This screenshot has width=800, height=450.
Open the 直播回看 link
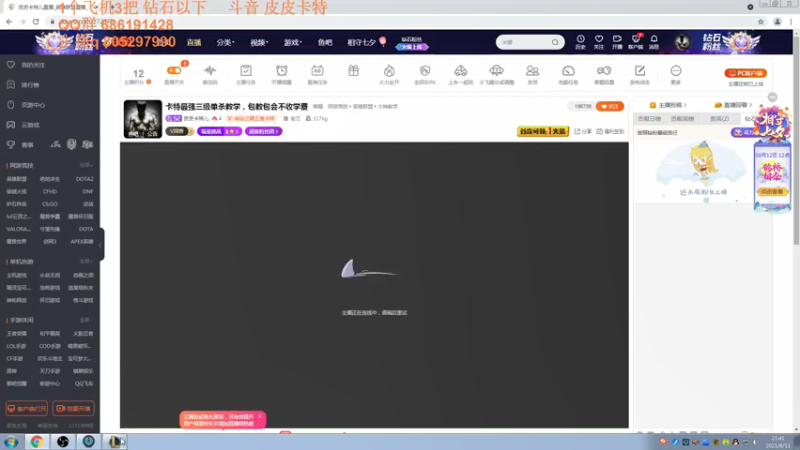(x=733, y=105)
